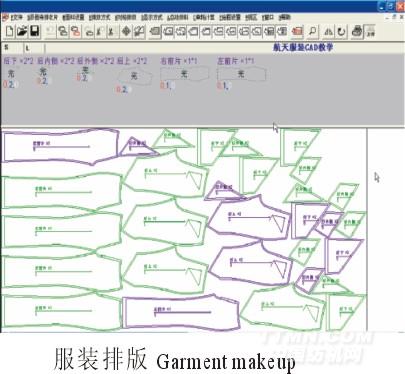This screenshot has height=374, width=405.
Task: Select the four-way move arrows icon
Action: coord(126,32)
